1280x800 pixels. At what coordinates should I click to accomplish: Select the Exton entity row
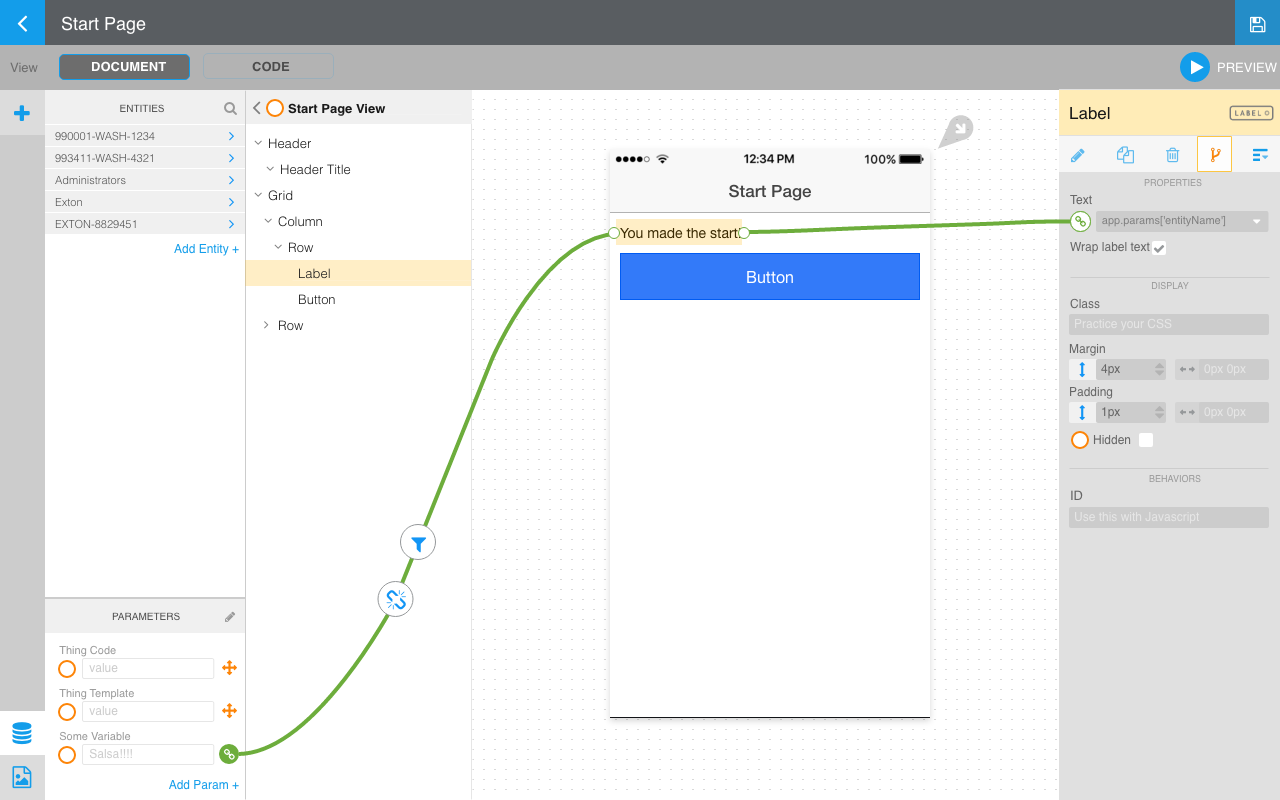coord(145,202)
